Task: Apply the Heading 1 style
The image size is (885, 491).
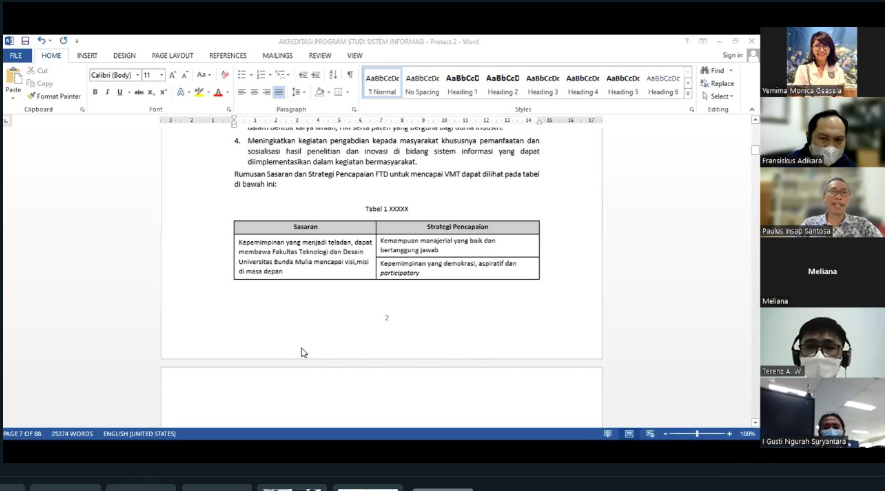Action: 462,84
